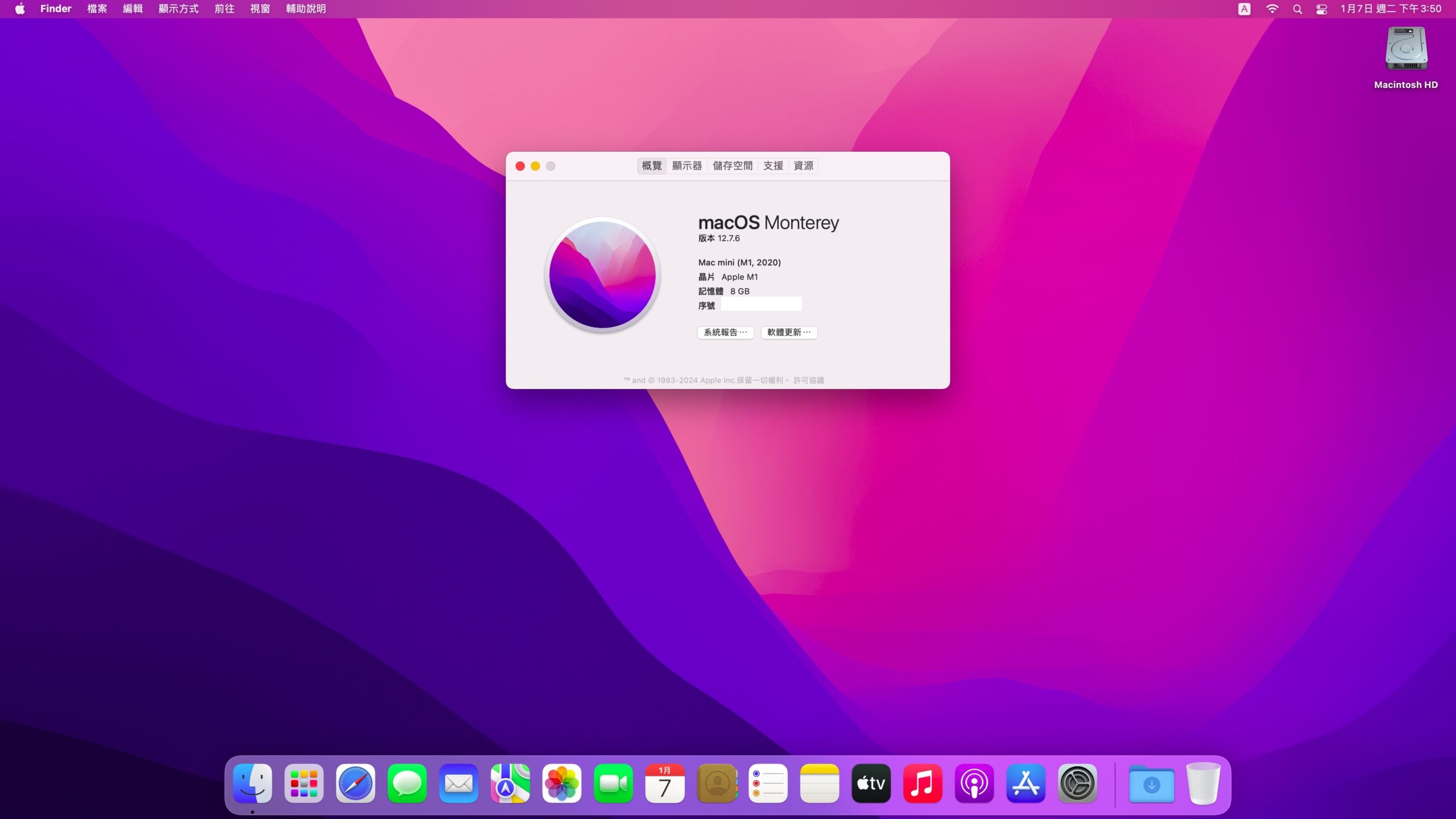The image size is (1456, 819).
Task: Click the 版本 12.7.6 version text
Action: (719, 238)
